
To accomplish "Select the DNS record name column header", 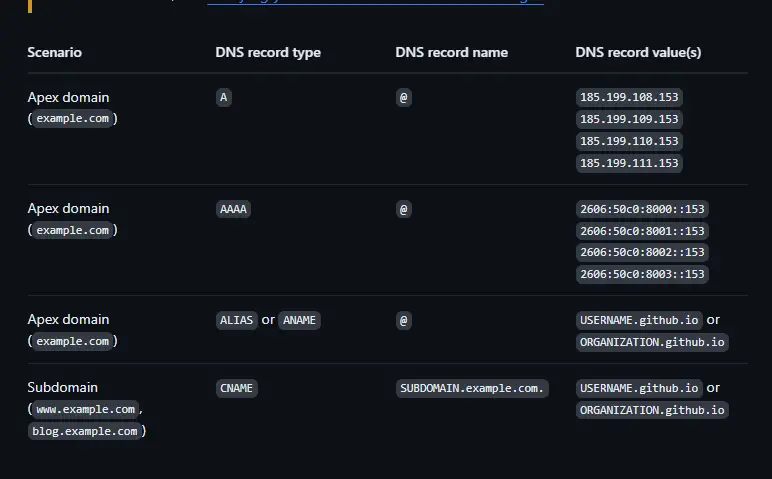I will (451, 52).
